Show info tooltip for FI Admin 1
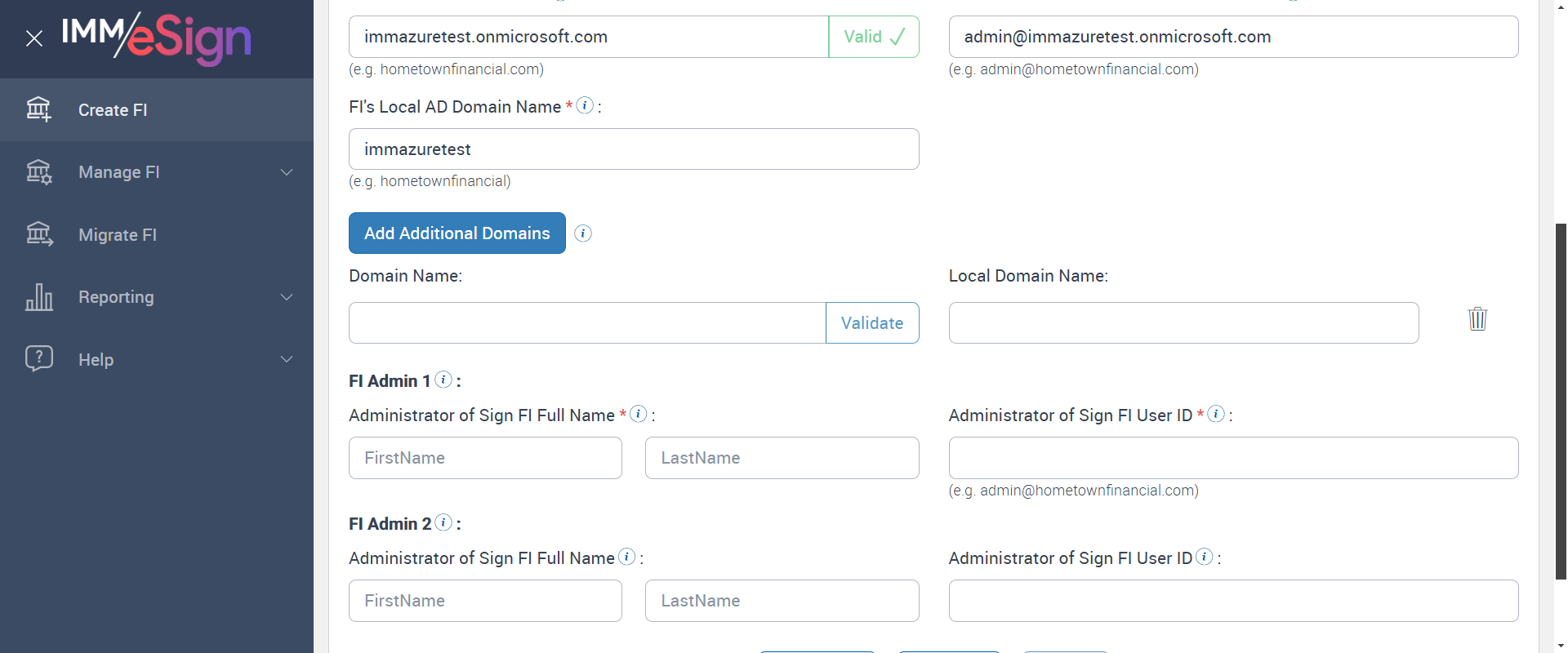Viewport: 1568px width, 653px height. click(443, 380)
